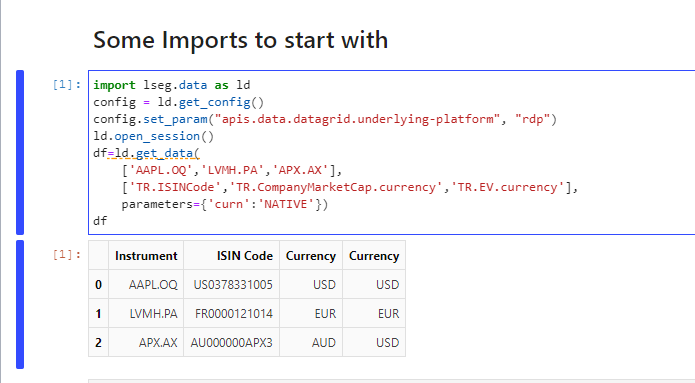Click row index 2 in output table
This screenshot has width=695, height=383.
[98, 342]
